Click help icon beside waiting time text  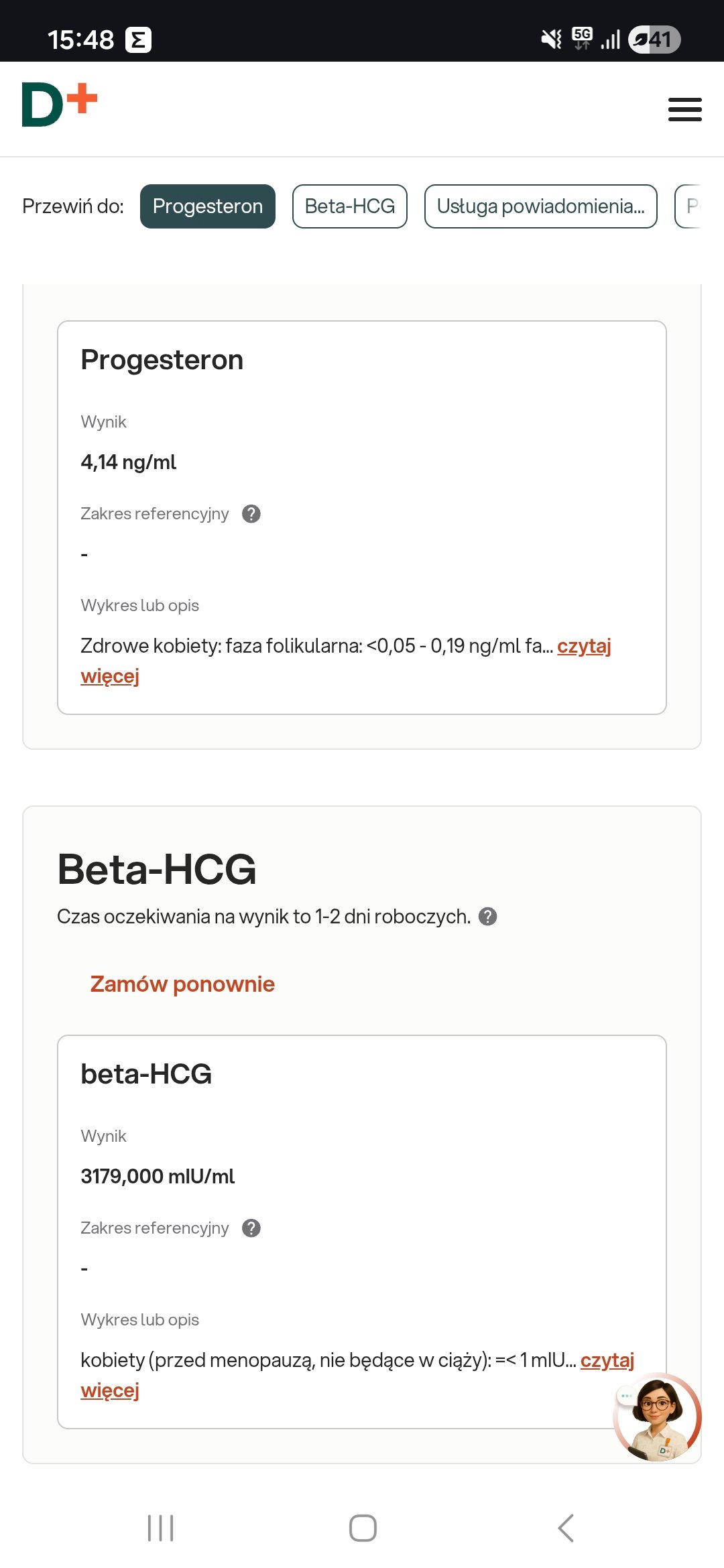click(488, 917)
